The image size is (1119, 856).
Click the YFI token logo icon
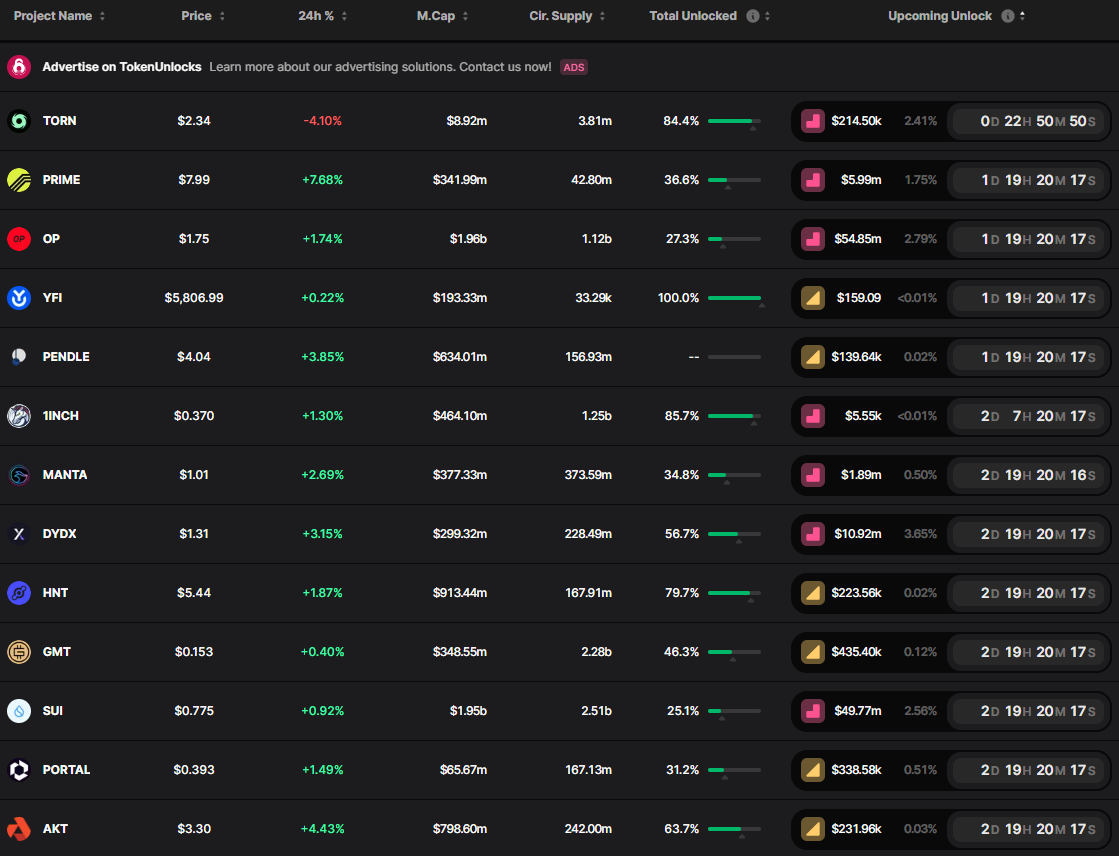click(19, 298)
